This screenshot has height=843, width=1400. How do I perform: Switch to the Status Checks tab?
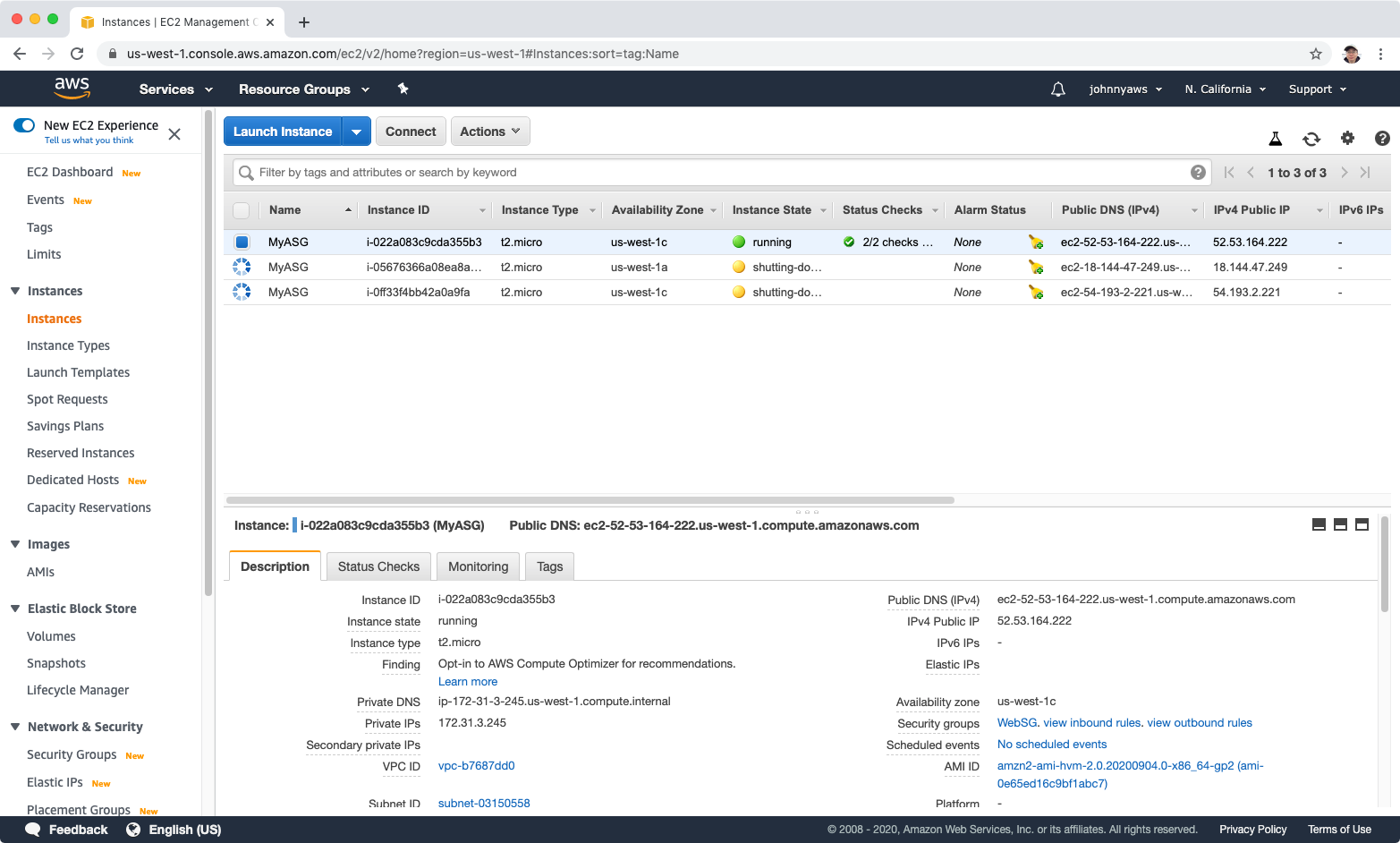(x=378, y=566)
